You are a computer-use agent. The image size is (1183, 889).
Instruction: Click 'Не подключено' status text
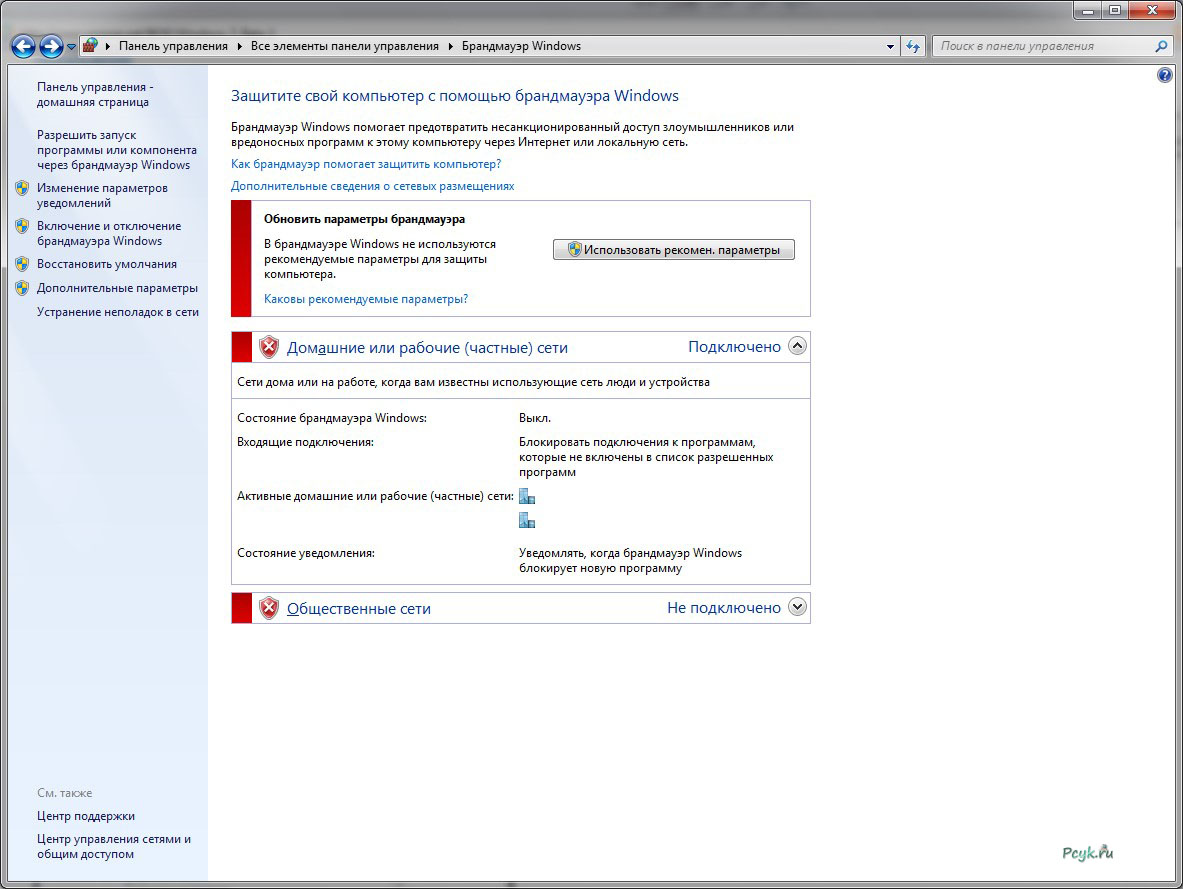coord(724,608)
